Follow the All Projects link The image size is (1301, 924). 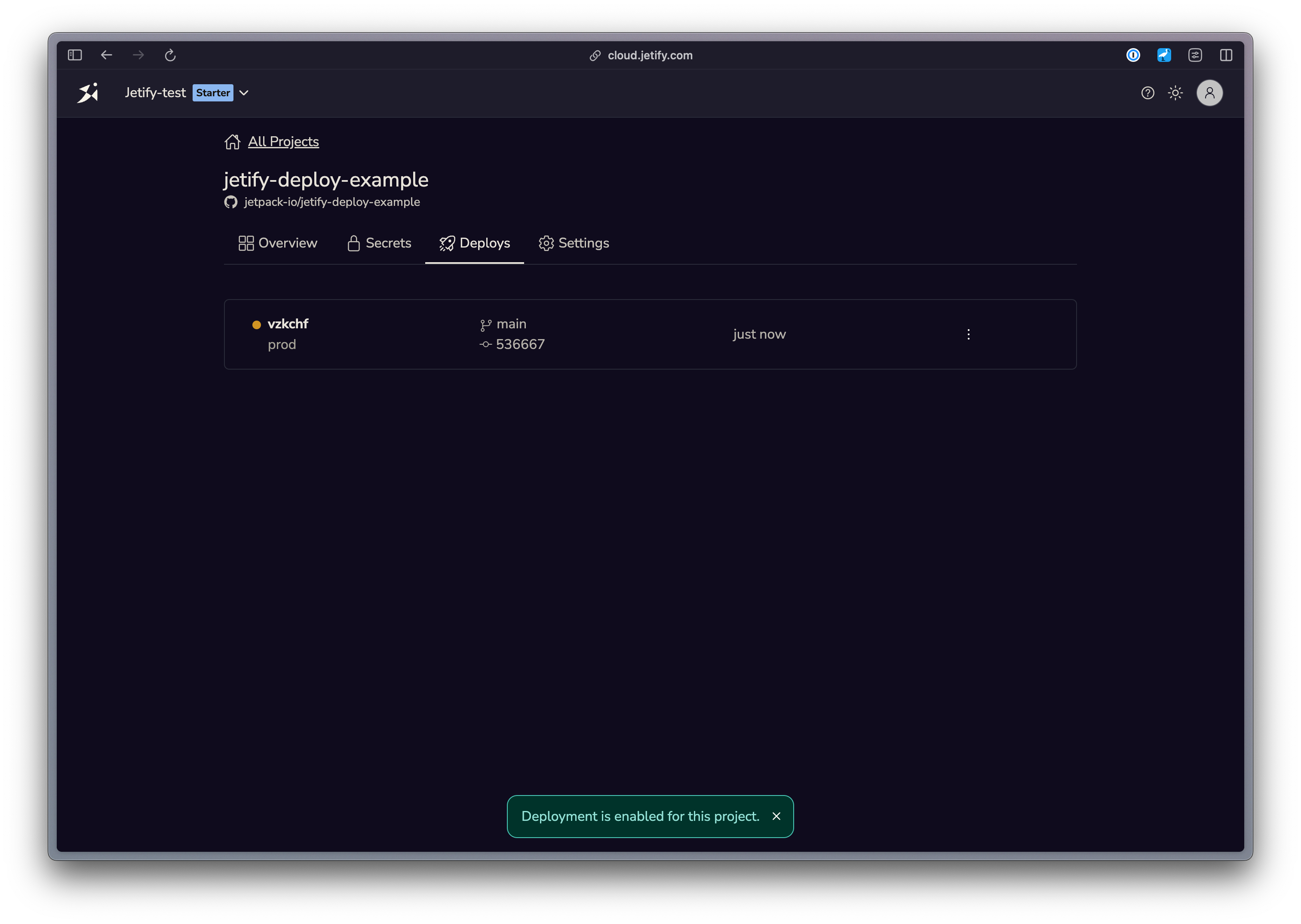[x=283, y=142]
